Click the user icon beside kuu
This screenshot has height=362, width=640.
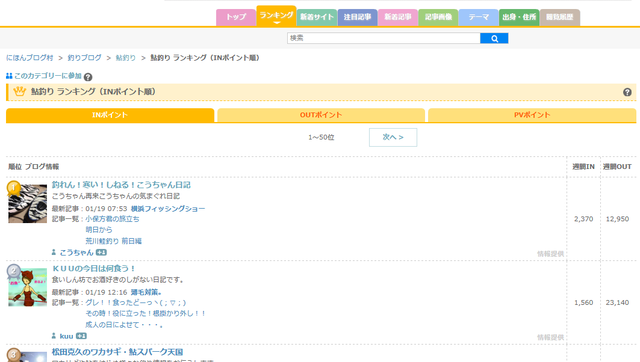(53, 336)
